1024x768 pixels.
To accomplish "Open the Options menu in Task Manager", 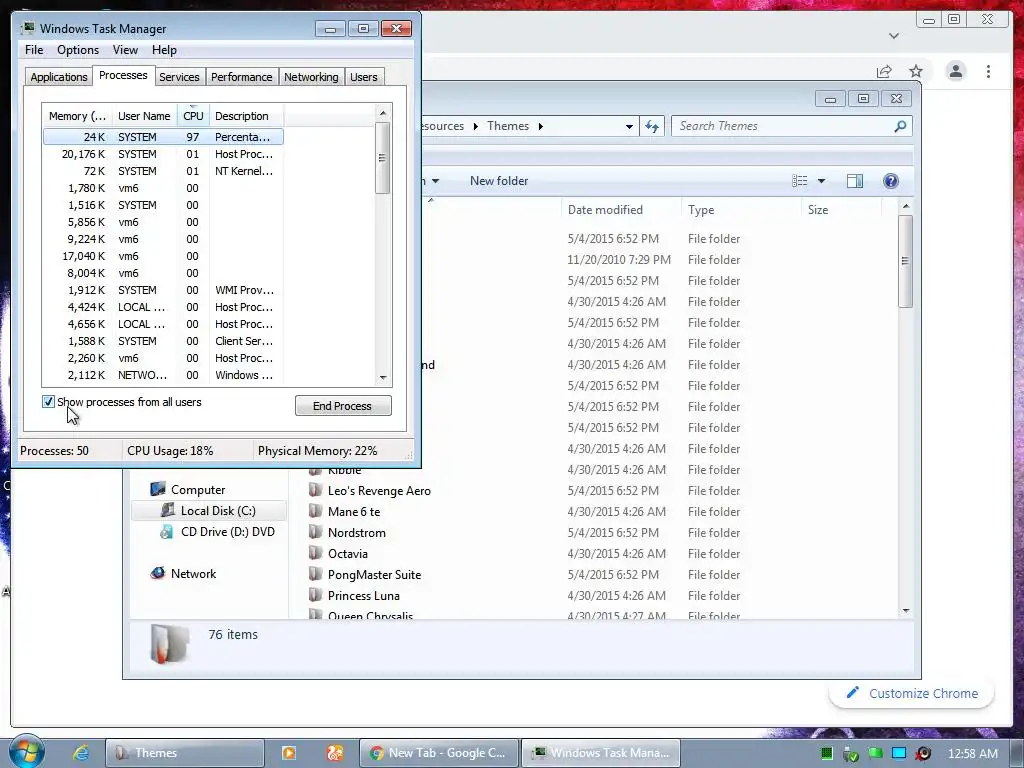I will point(78,50).
